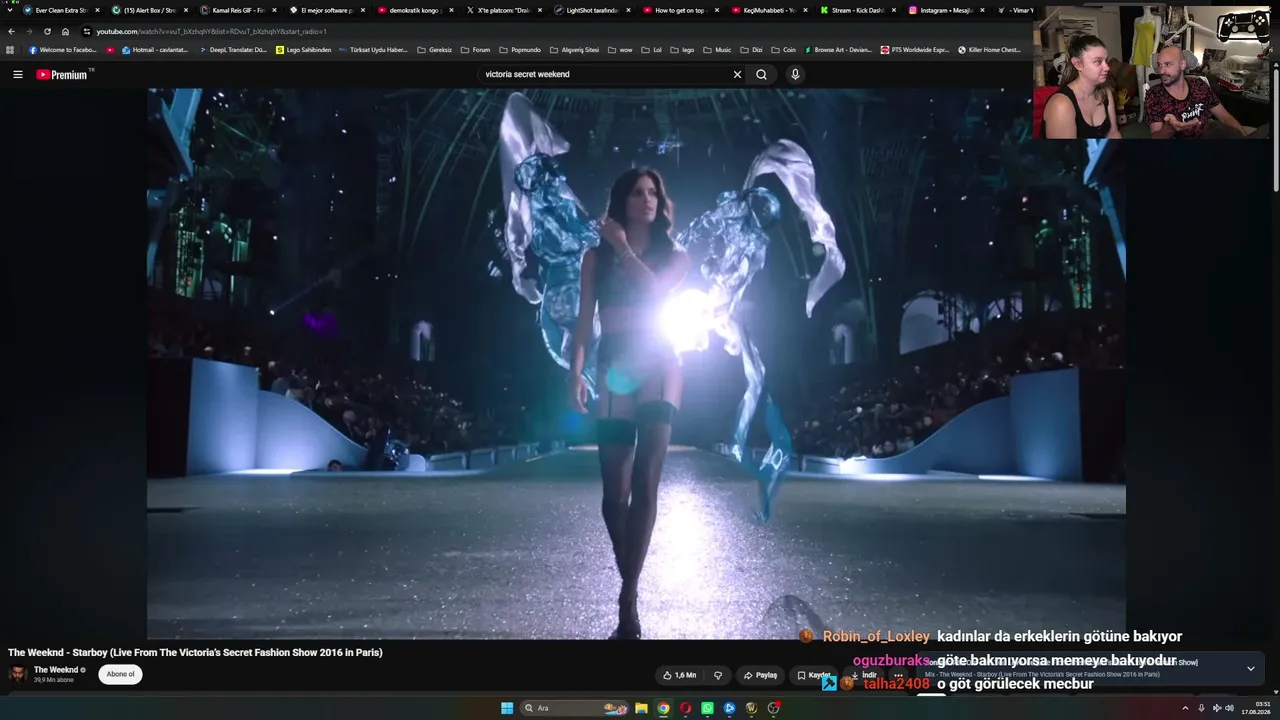Close the "Ever Clean Extra" tab

97,10
